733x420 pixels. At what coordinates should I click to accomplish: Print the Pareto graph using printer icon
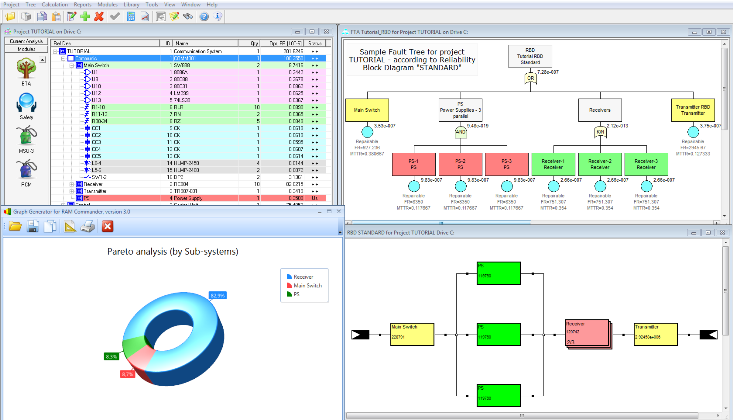88,228
